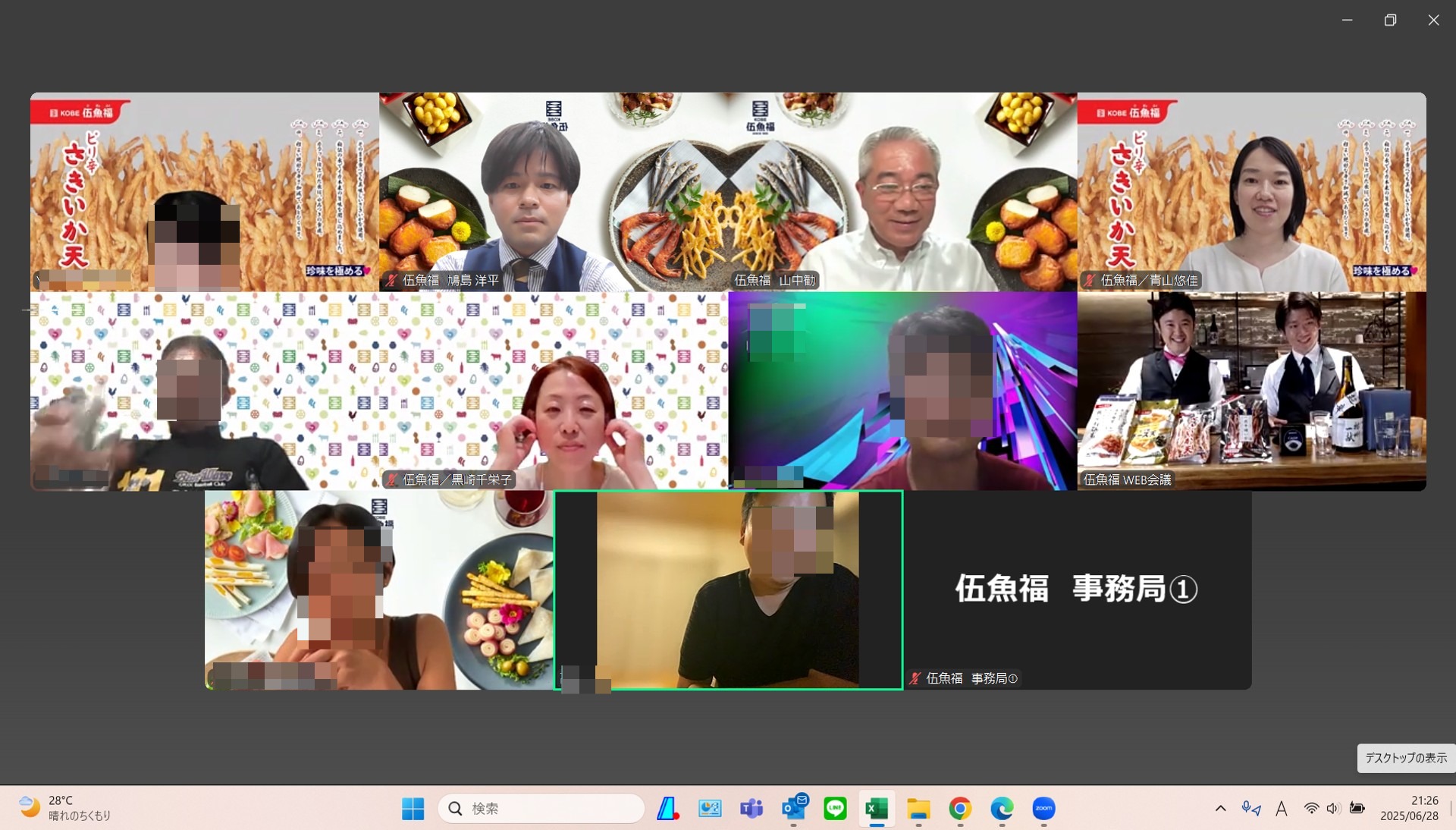
Task: Select video tile of 伍魚福／青山悠佳
Action: tap(1251, 192)
